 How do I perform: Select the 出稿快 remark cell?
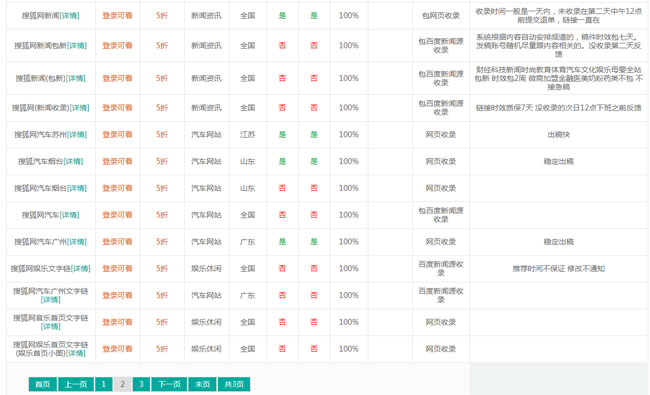(558, 135)
